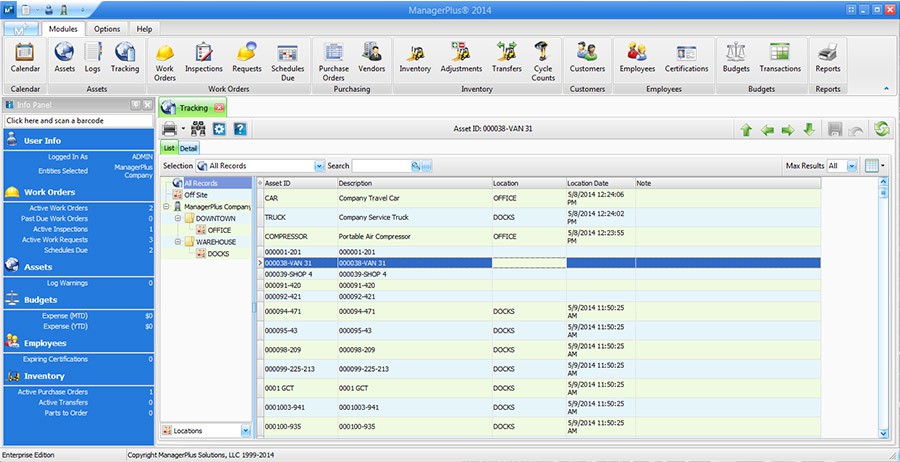
Task: Switch to the Help ribbon tab
Action: pyautogui.click(x=145, y=29)
